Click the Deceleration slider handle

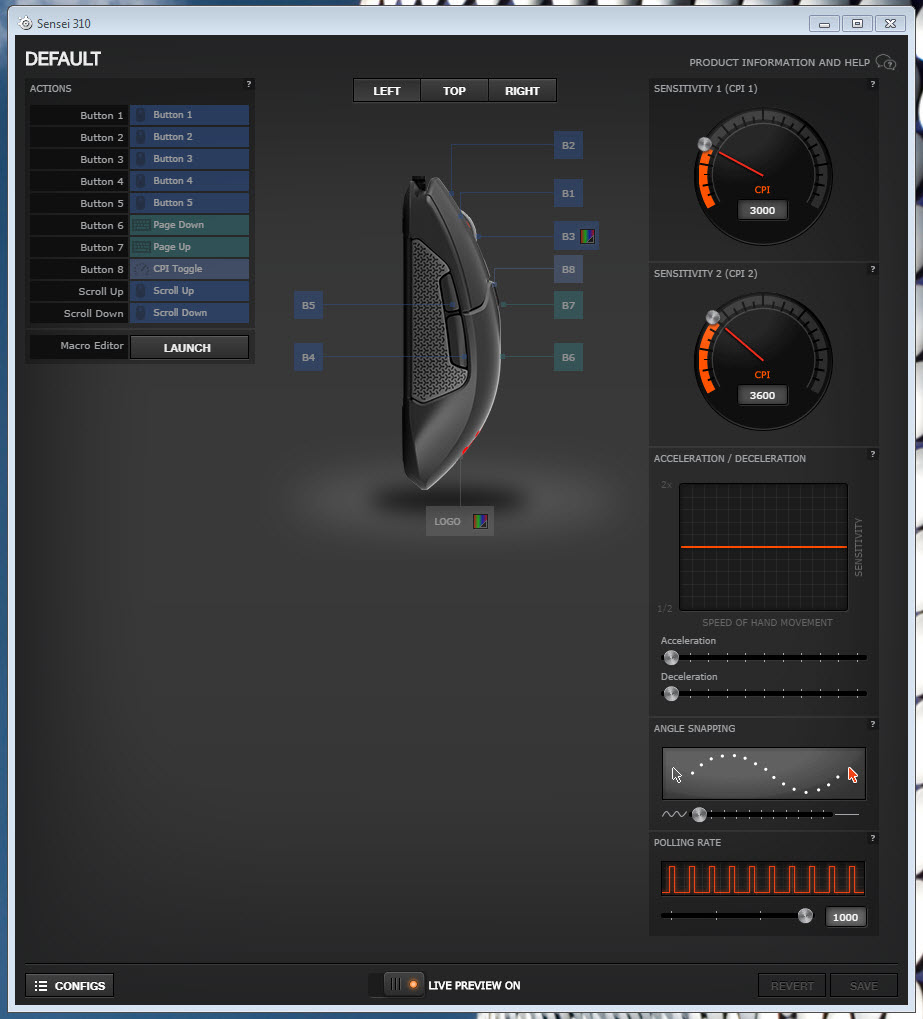671,693
